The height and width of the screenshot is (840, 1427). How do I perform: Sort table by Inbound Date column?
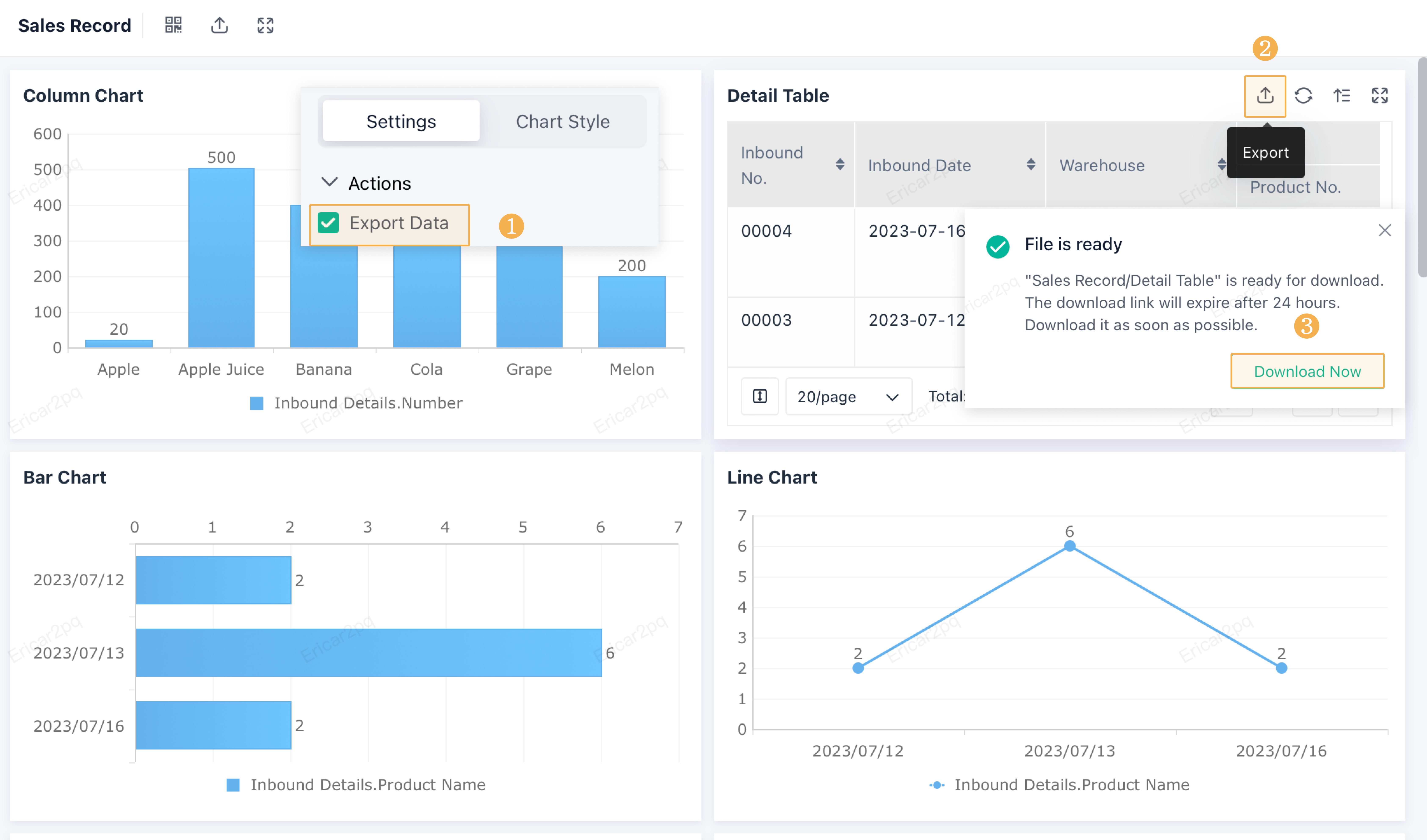(x=1031, y=164)
